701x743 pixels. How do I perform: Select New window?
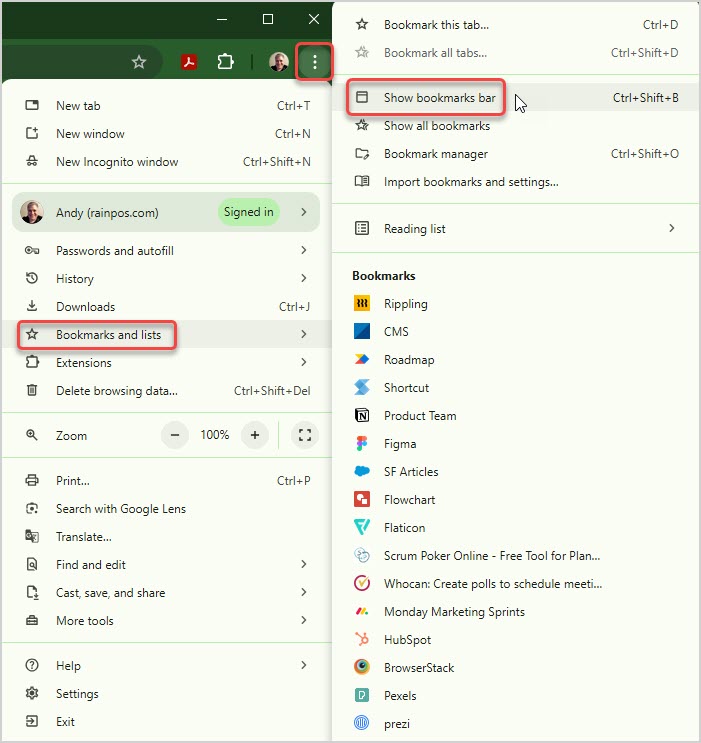pos(167,134)
